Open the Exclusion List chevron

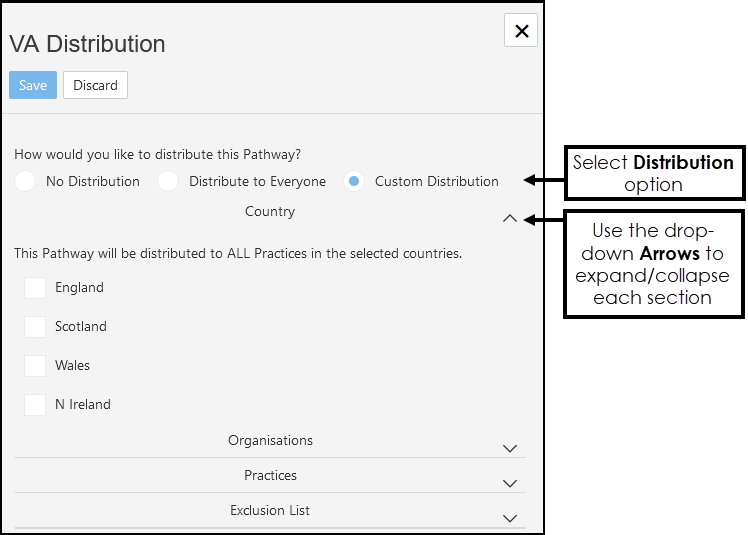click(x=510, y=518)
